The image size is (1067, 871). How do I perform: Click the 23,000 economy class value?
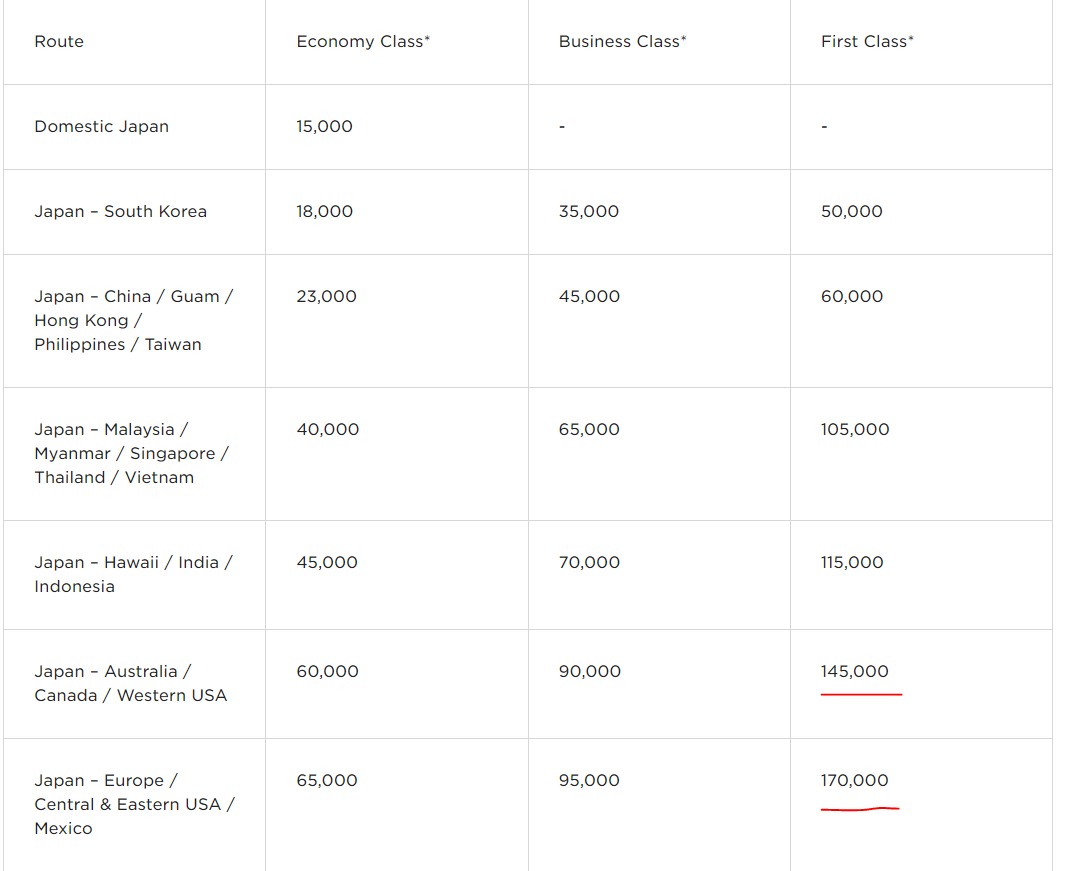[326, 297]
